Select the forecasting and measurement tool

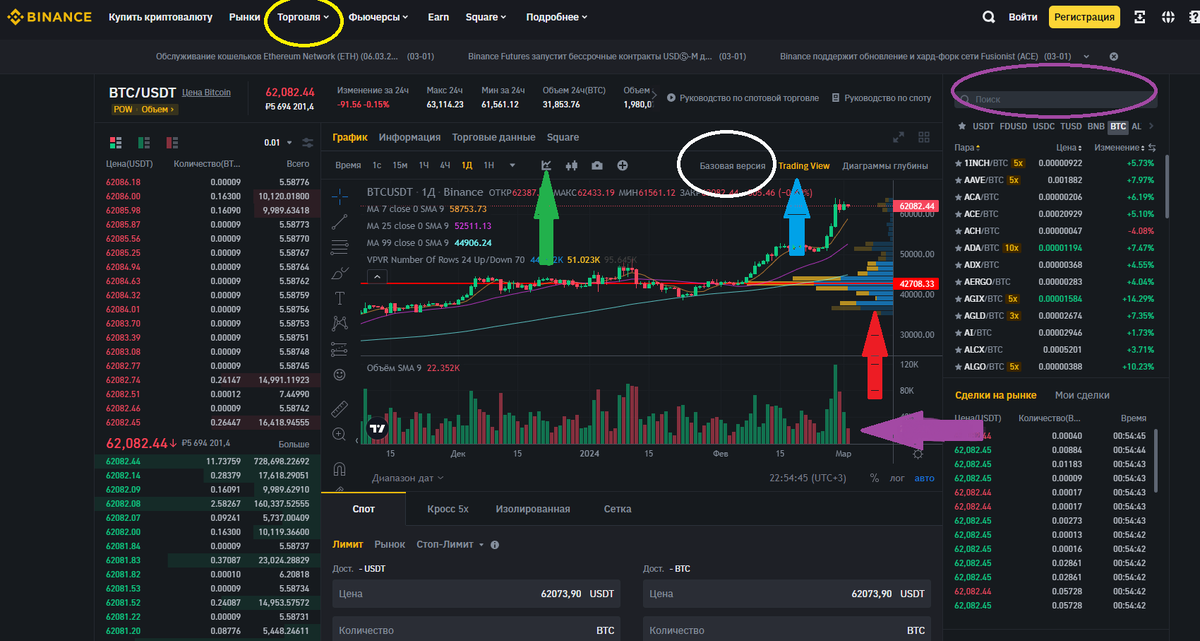click(x=340, y=349)
